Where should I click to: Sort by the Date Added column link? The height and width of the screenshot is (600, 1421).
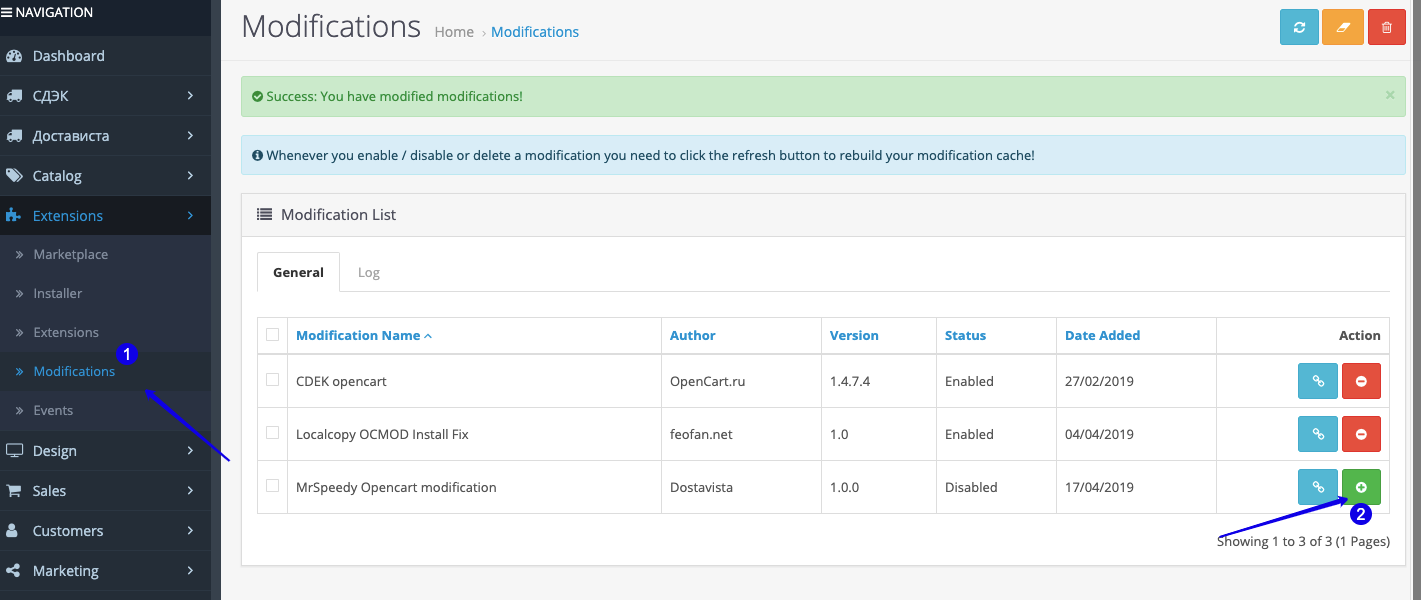point(1102,336)
